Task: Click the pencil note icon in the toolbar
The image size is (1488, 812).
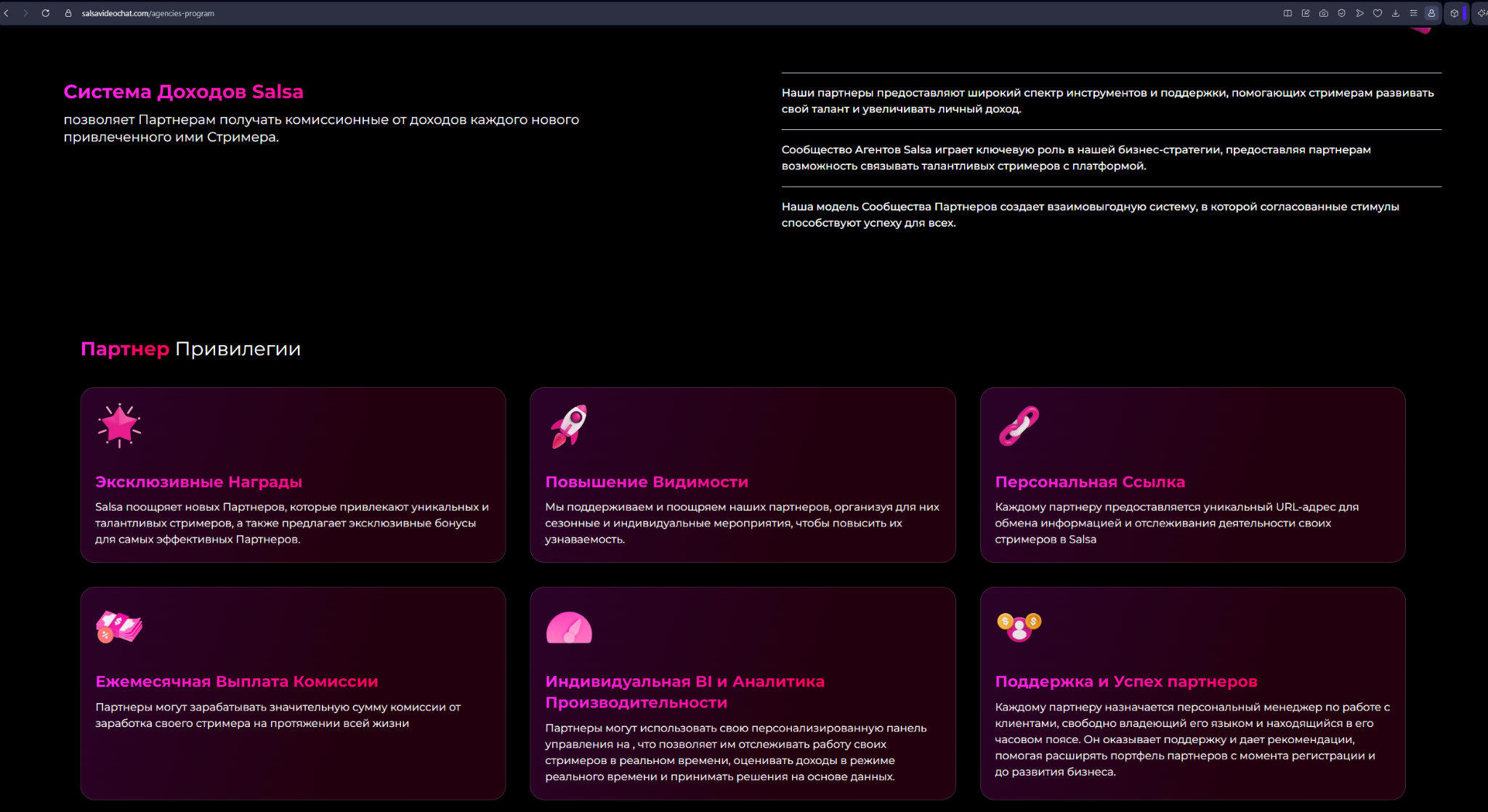Action: click(x=1306, y=13)
